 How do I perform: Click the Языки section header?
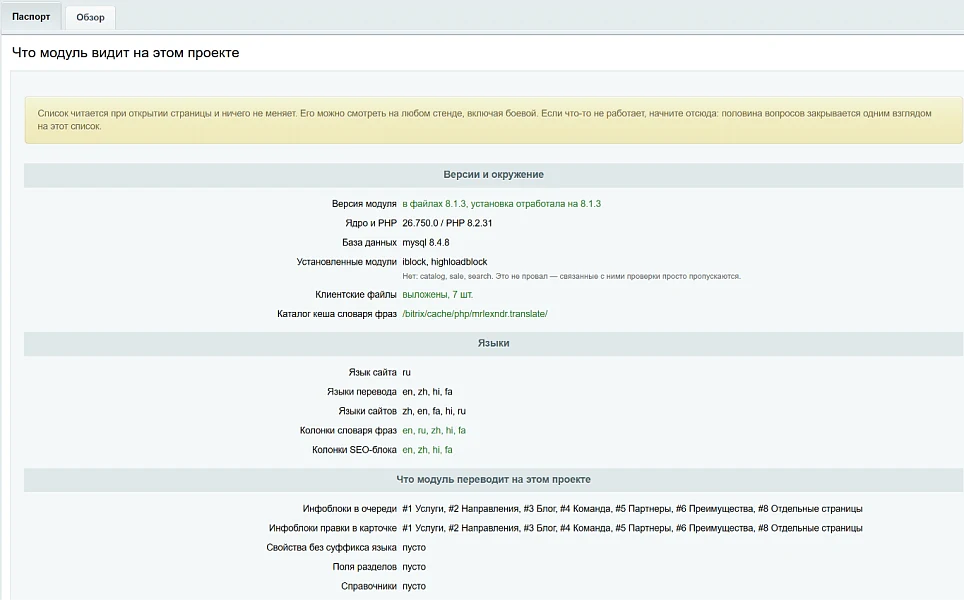click(x=493, y=344)
